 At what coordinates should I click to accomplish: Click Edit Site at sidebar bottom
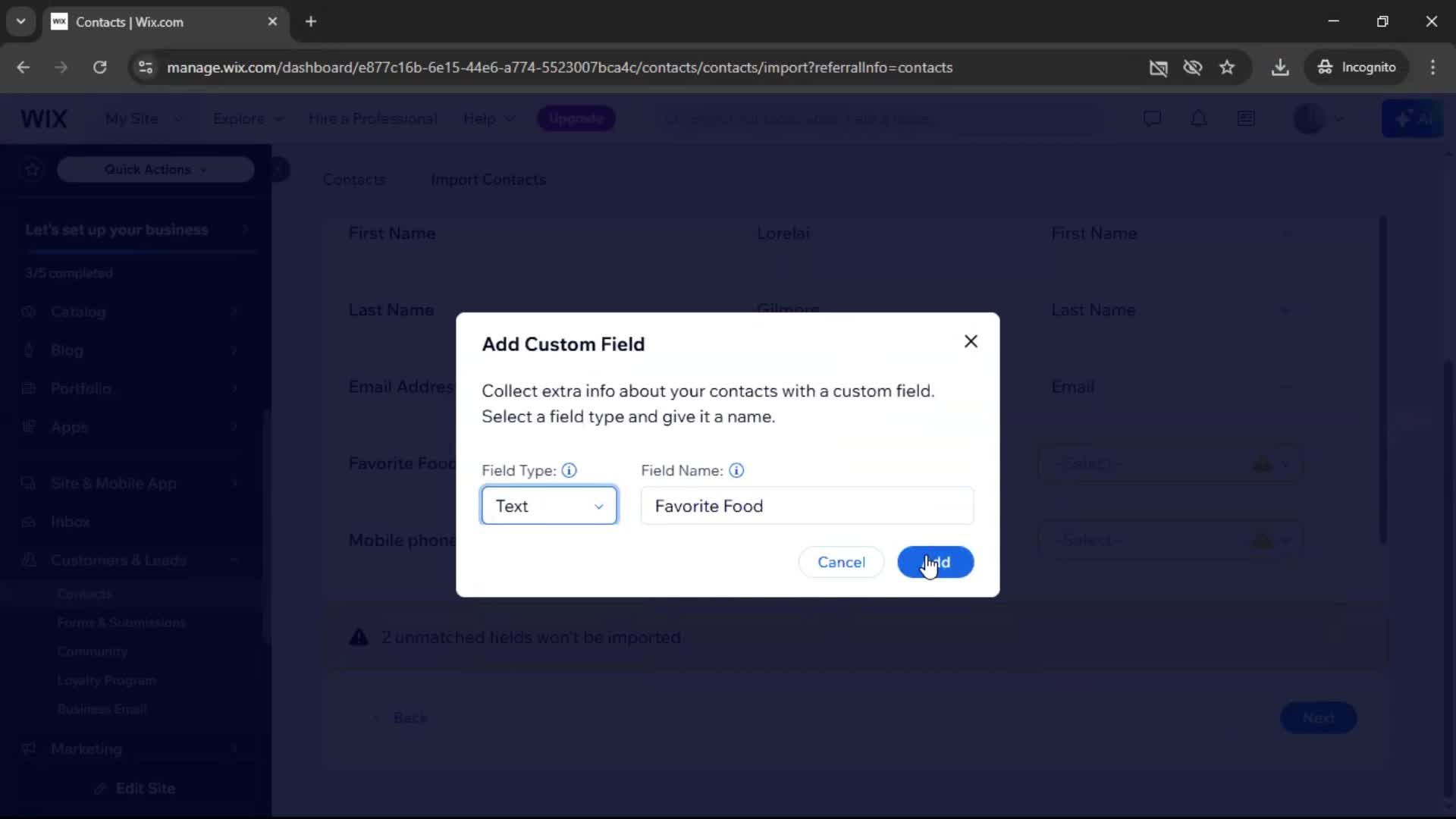[135, 789]
